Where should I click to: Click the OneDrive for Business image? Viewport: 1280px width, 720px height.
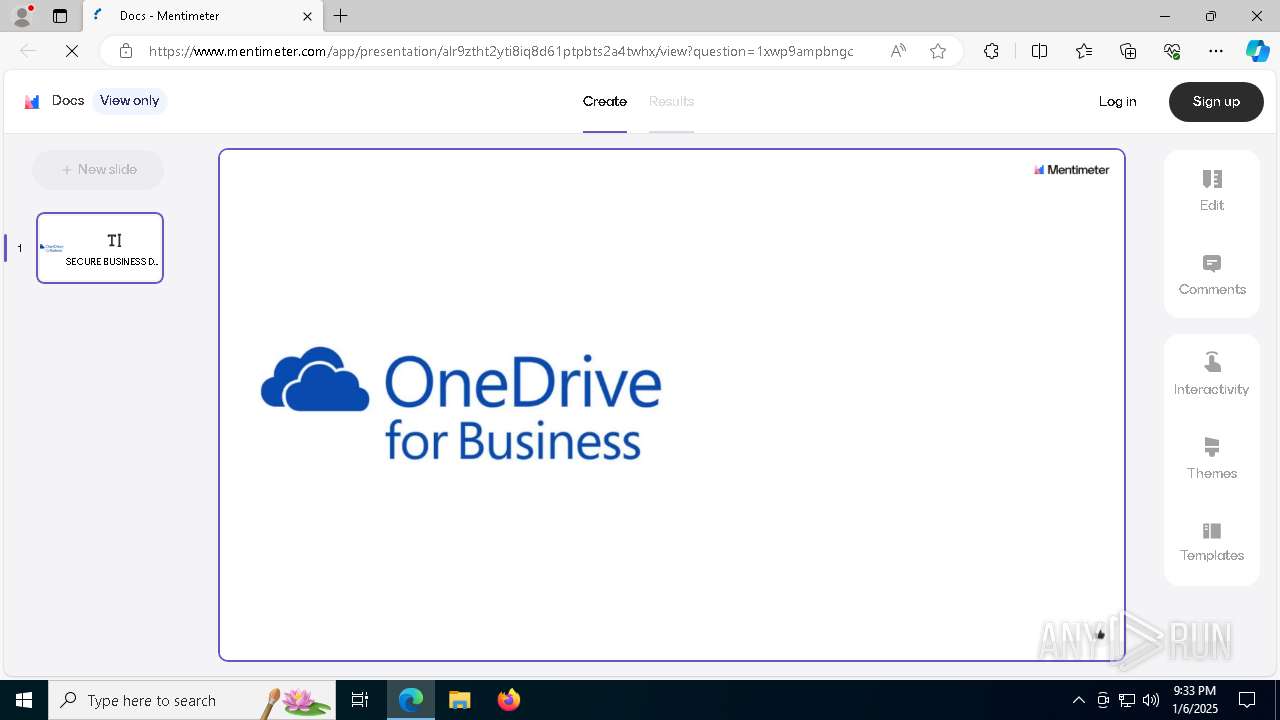pos(461,404)
